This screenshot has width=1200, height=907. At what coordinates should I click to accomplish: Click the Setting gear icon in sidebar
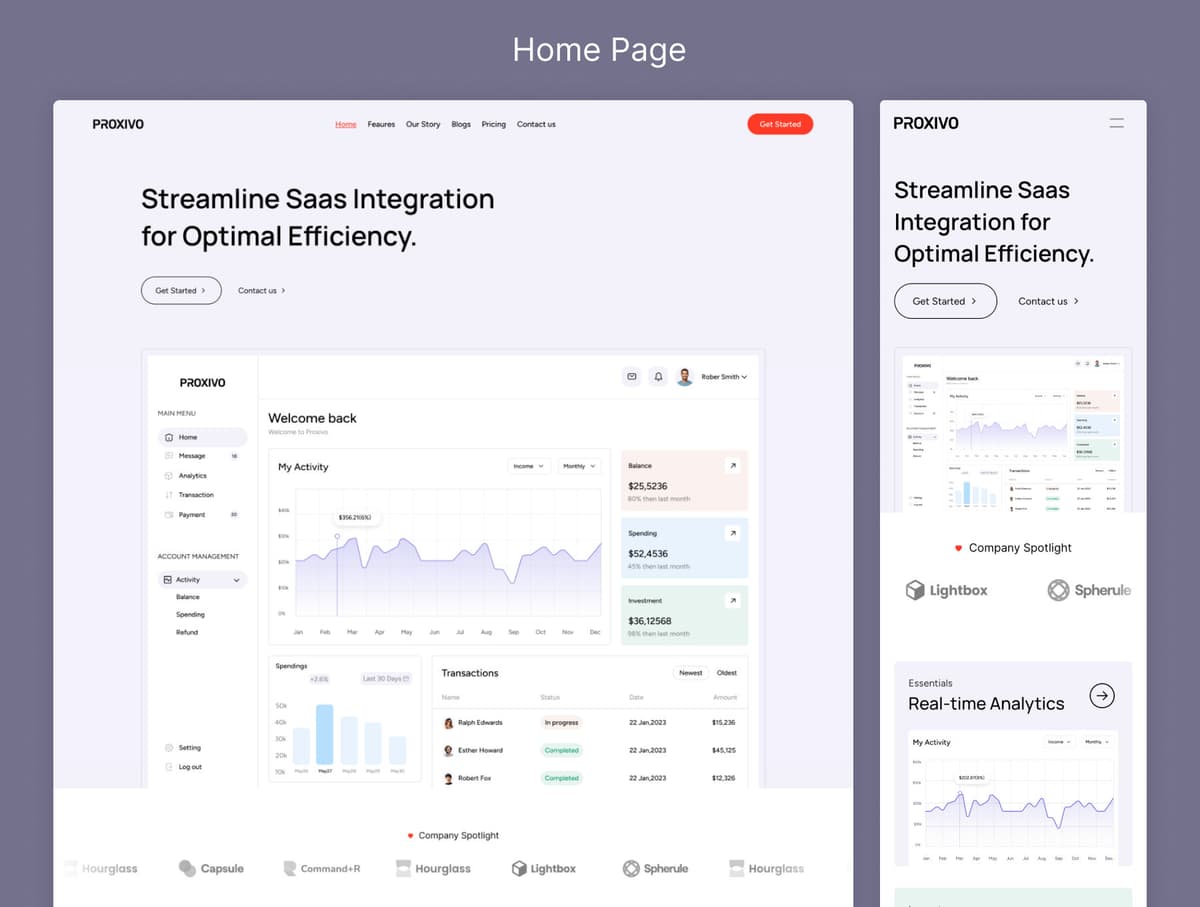click(169, 748)
